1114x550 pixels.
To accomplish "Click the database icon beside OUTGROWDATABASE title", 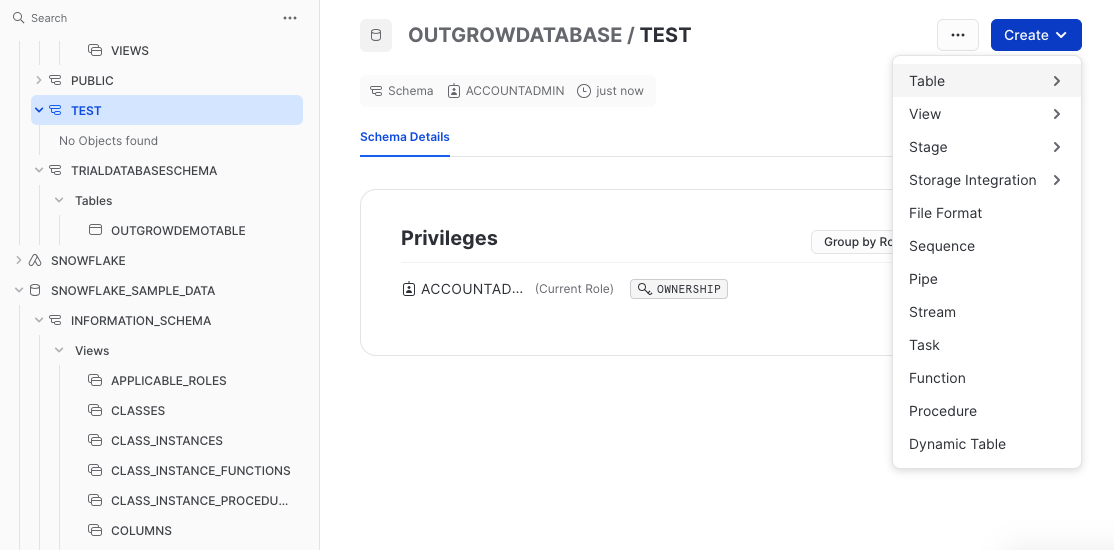I will coord(376,35).
